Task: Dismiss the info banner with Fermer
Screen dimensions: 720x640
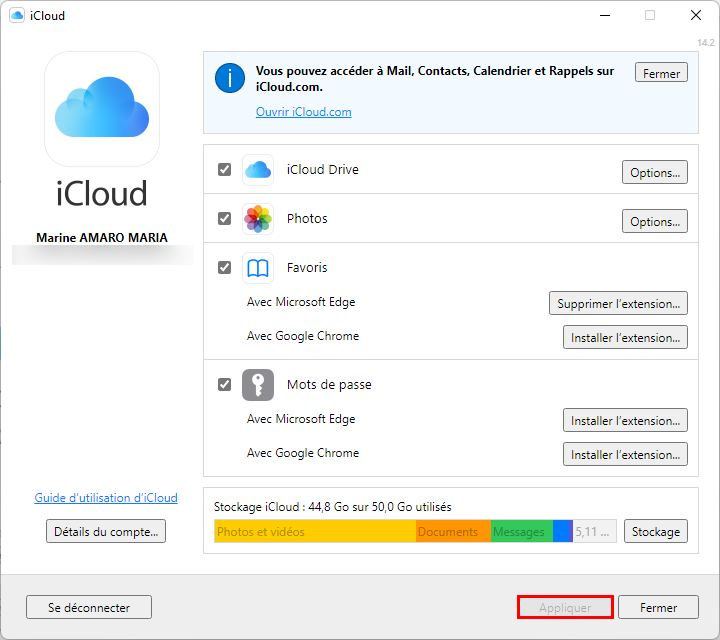Action: (x=661, y=73)
